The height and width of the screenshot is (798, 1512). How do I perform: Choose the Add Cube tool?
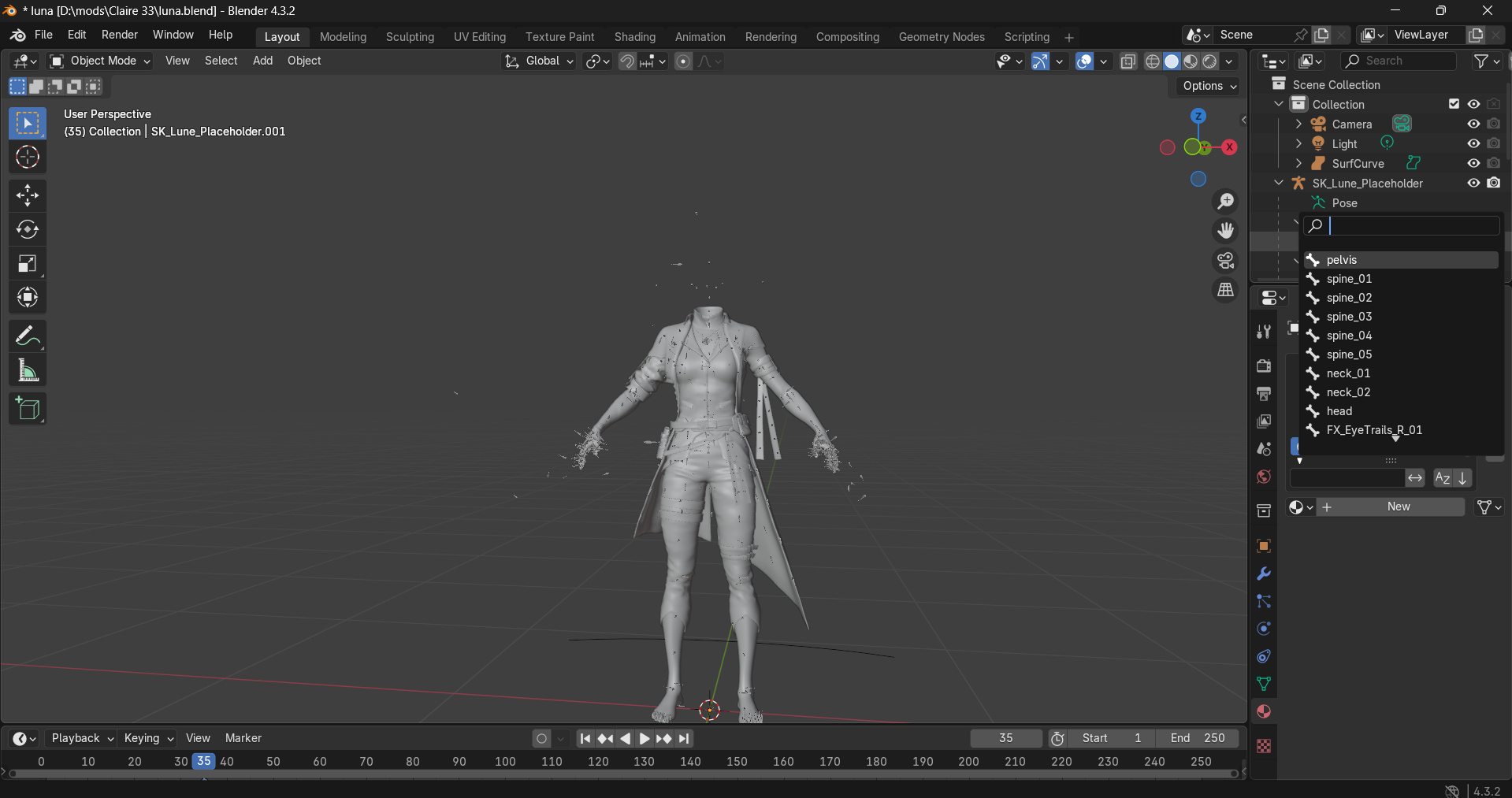28,409
